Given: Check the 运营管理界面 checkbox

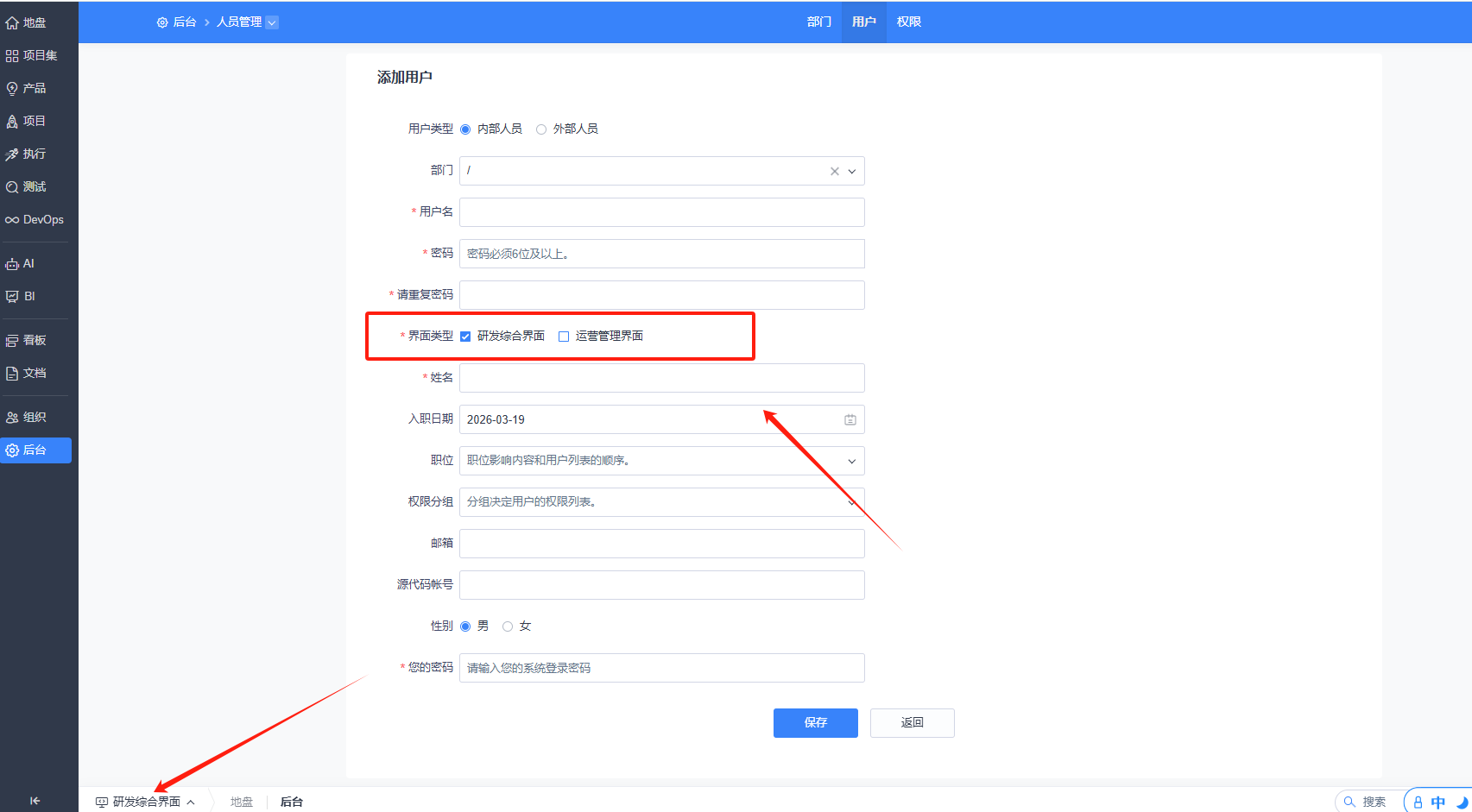Looking at the screenshot, I should [564, 337].
